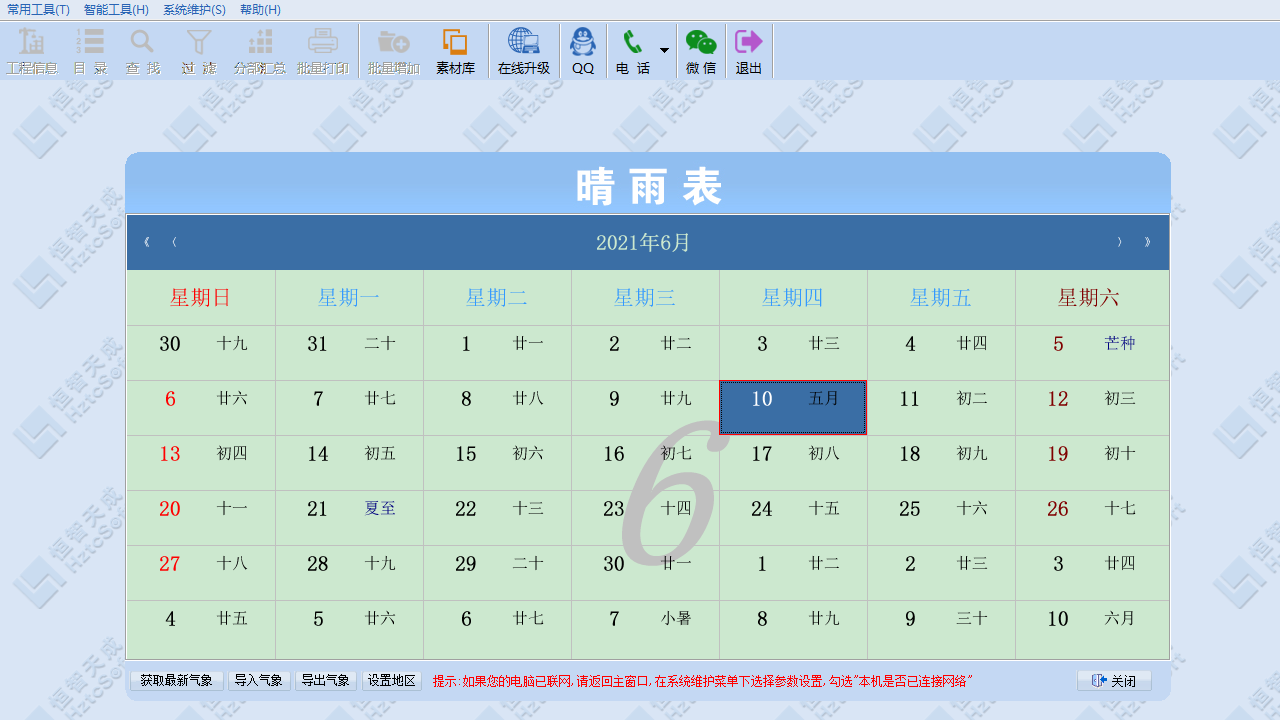The image size is (1280, 720).
Task: Click the 关闭 close button at bottom right
Action: (x=1113, y=679)
